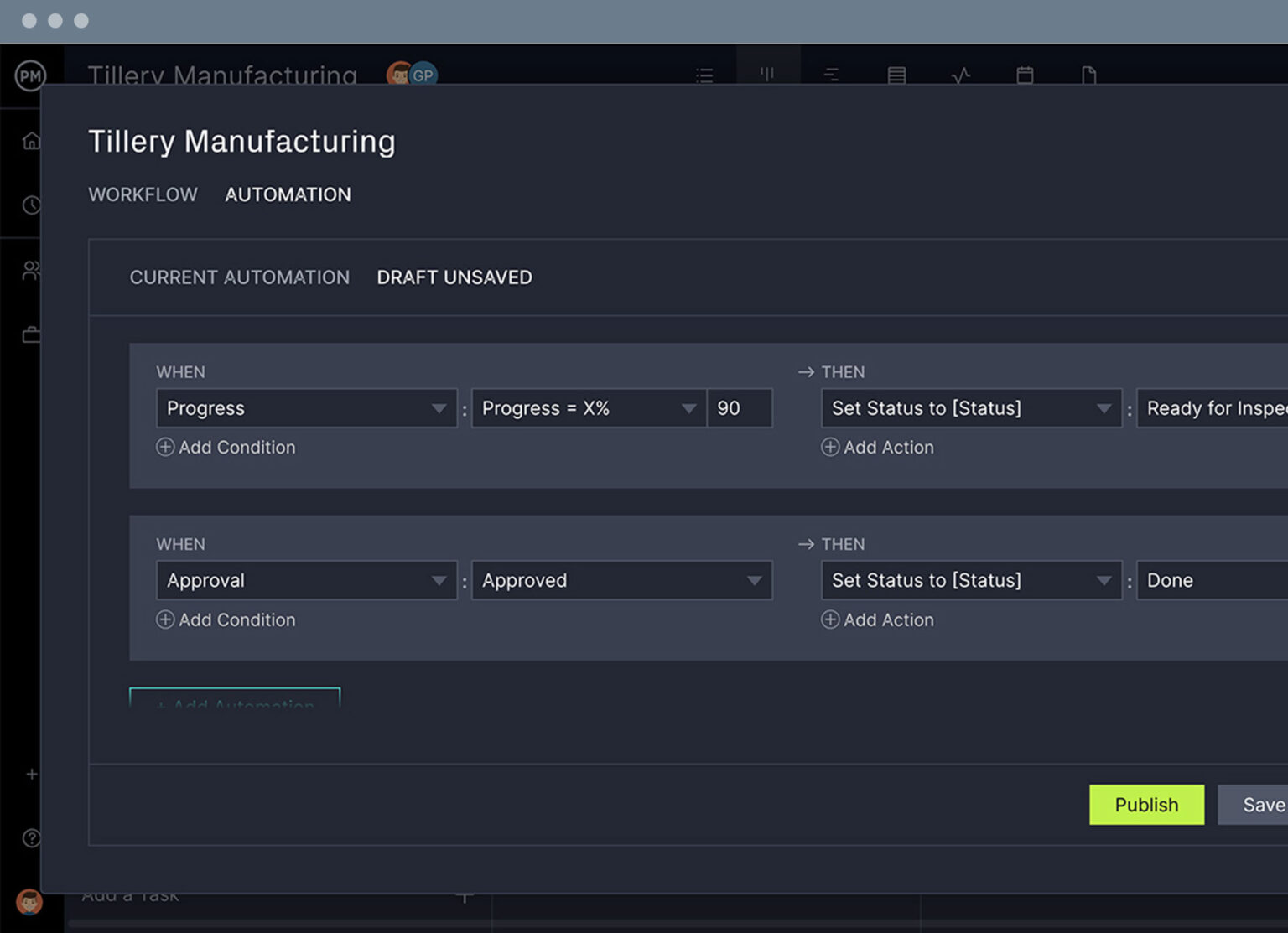Screen dimensions: 1288x933
Task: Select the CURRENT AUTOMATION tab
Action: [x=240, y=277]
